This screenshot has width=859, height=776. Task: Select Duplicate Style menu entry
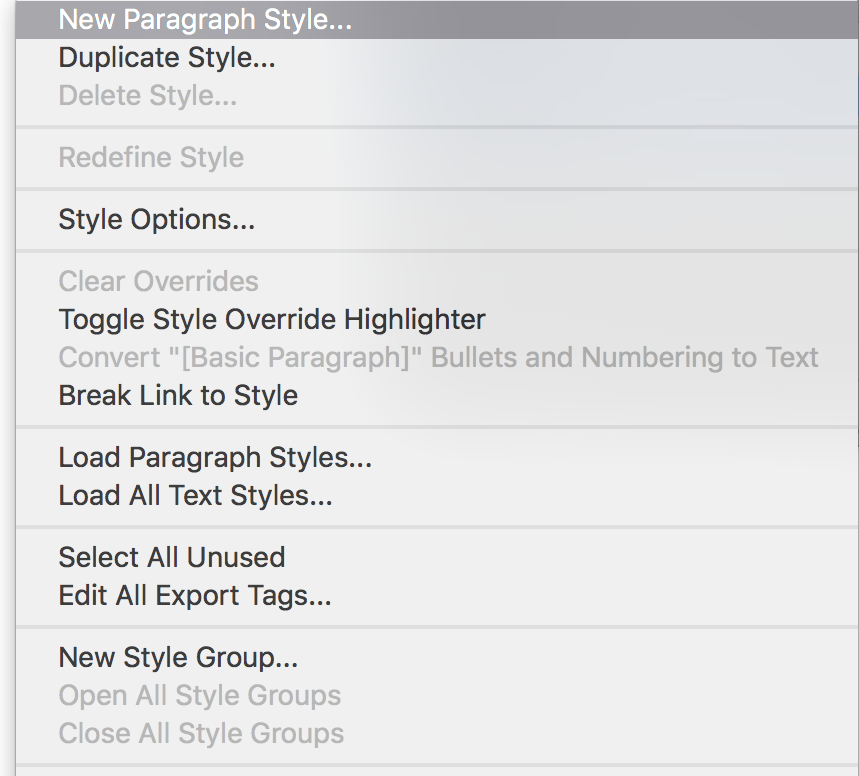tap(167, 58)
